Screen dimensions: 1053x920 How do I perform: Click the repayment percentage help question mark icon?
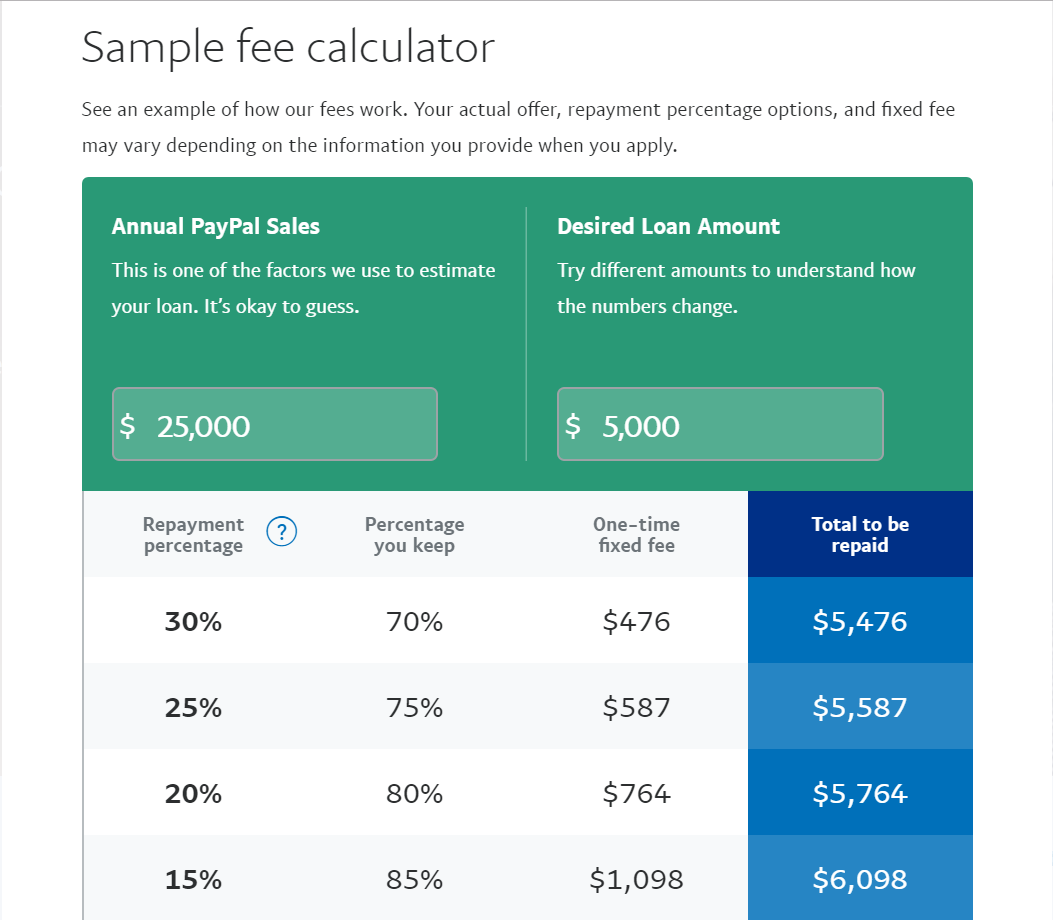click(282, 532)
